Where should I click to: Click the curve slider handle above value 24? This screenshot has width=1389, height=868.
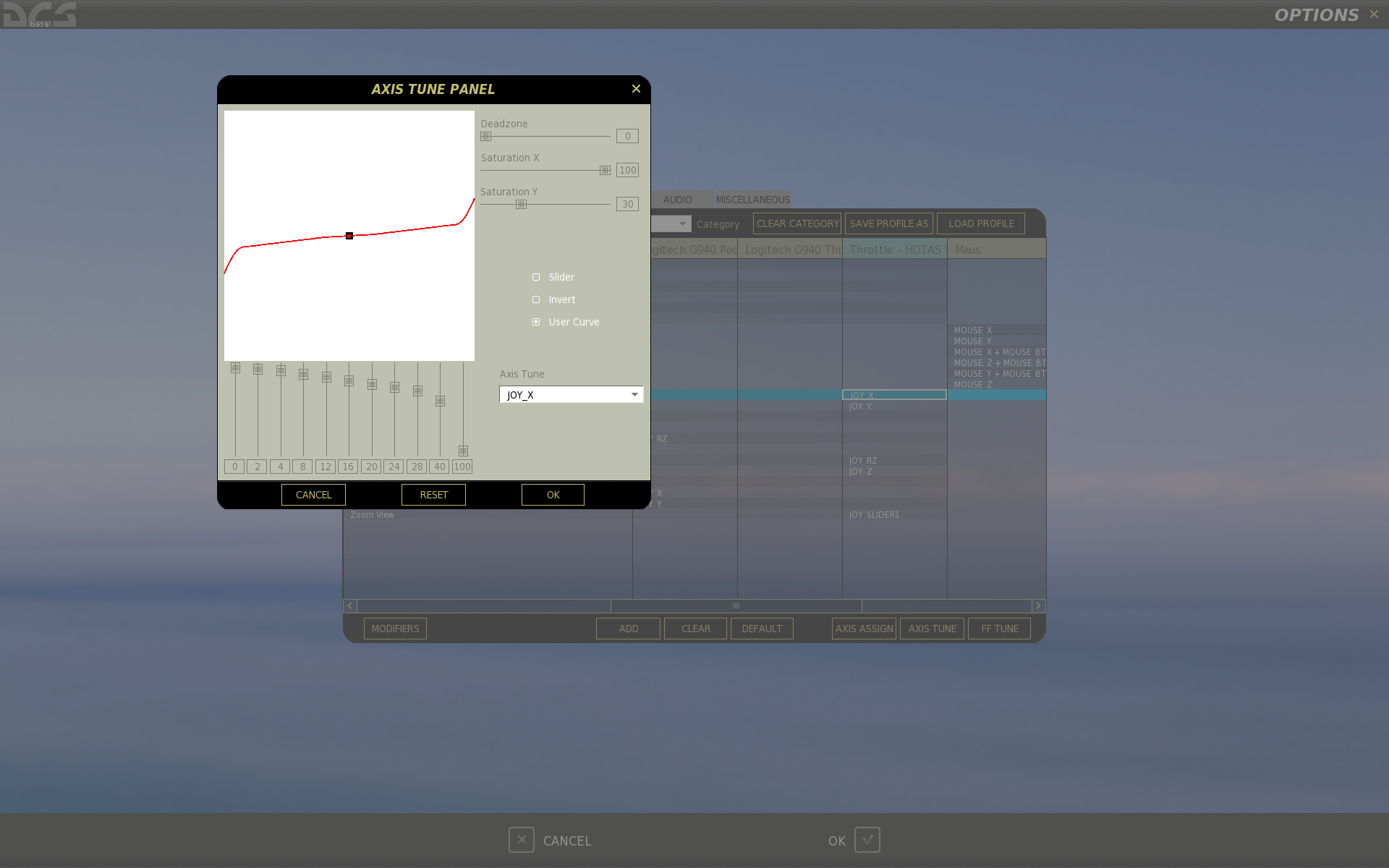coord(394,387)
